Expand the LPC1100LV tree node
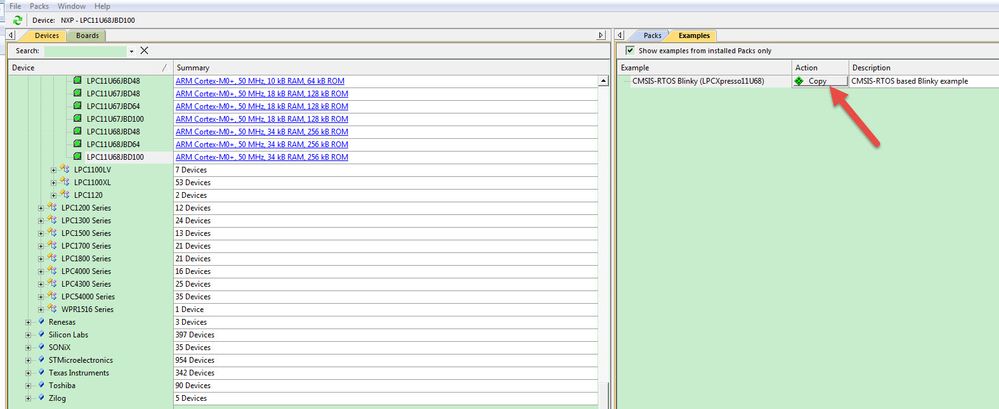This screenshot has width=999, height=409. (x=54, y=170)
